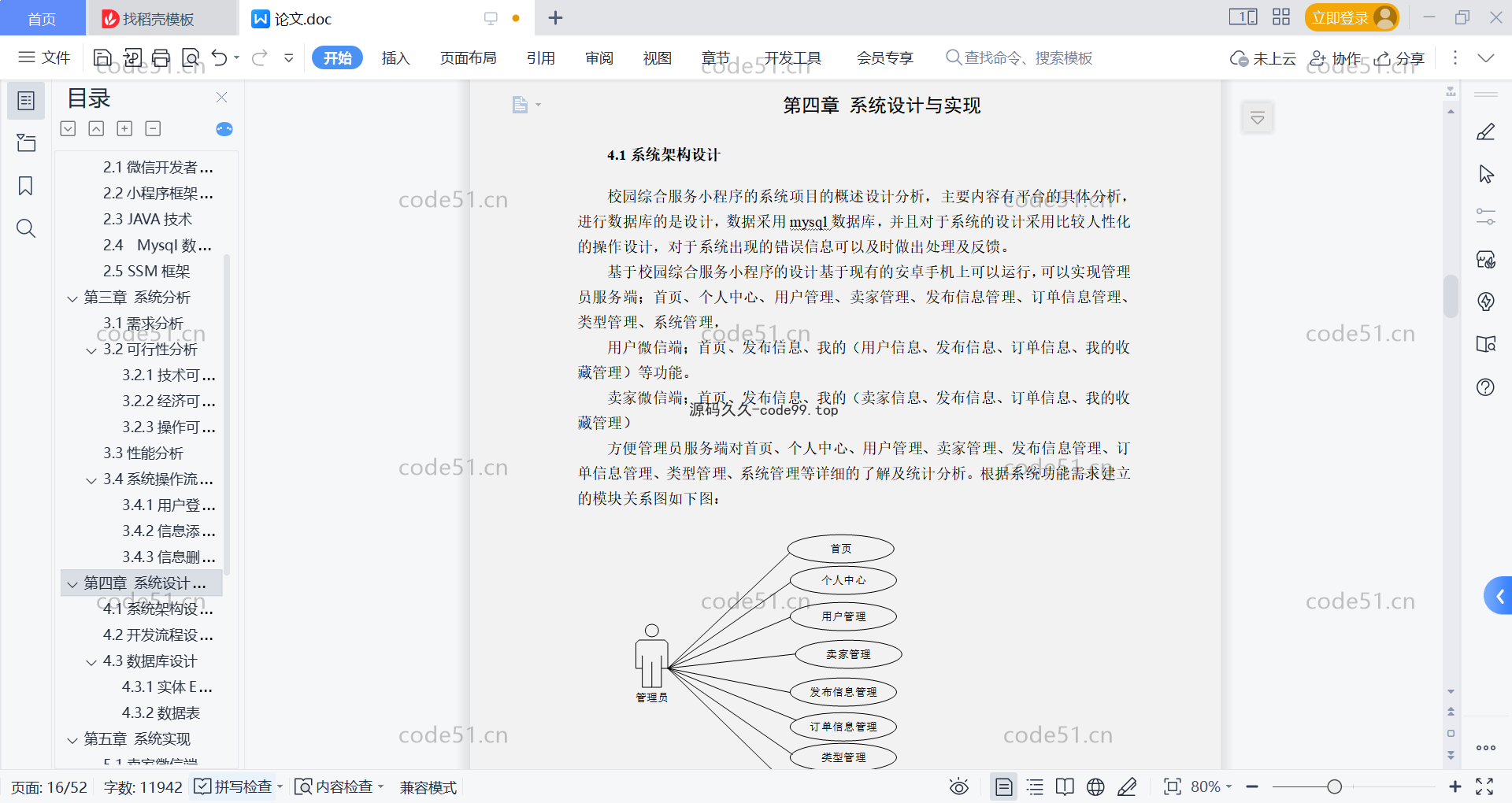The width and height of the screenshot is (1512, 803).
Task: Add a new document tab
Action: click(555, 17)
